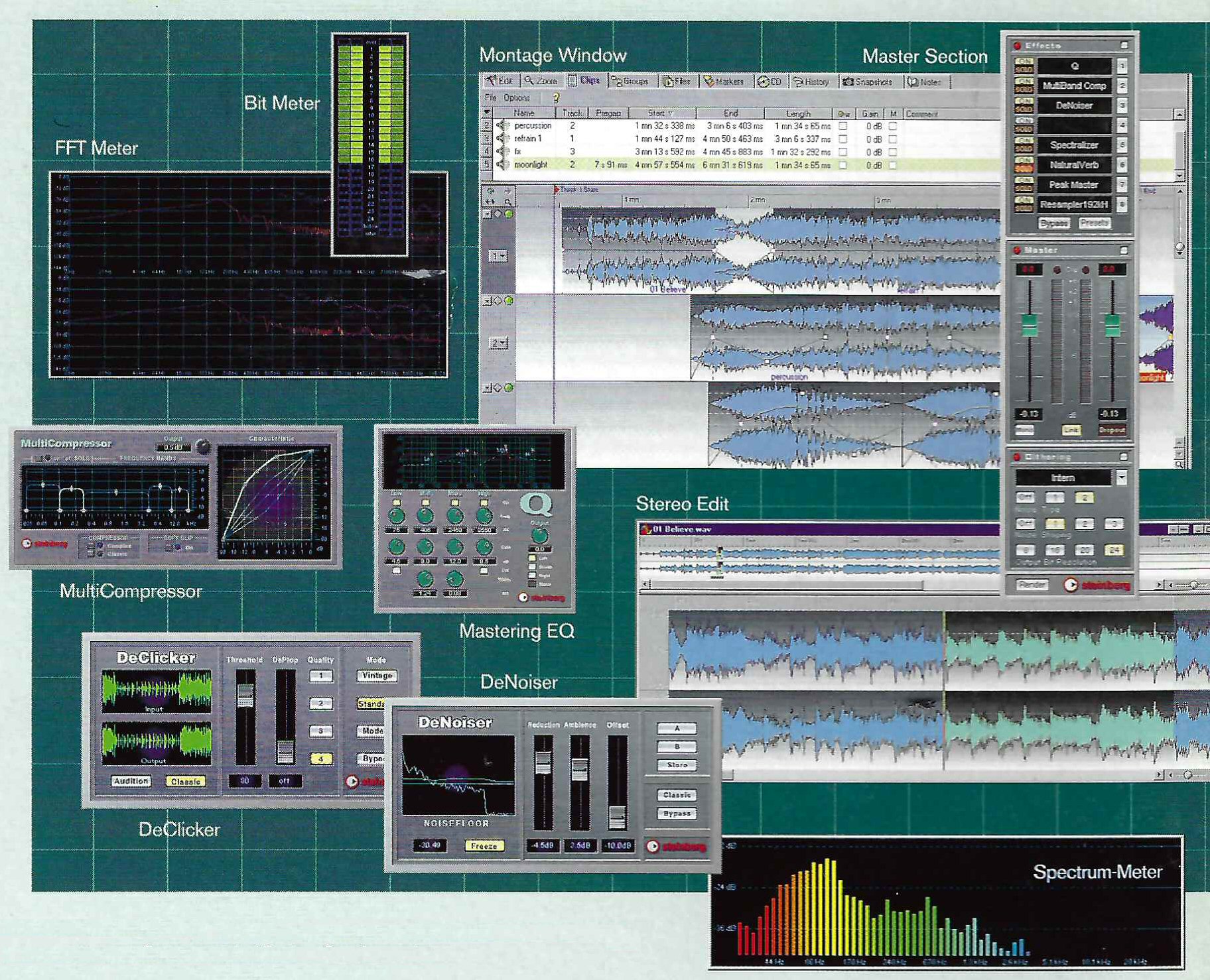This screenshot has width=1210, height=980.
Task: Click the Freeze button in DeNoiser
Action: coord(484,846)
